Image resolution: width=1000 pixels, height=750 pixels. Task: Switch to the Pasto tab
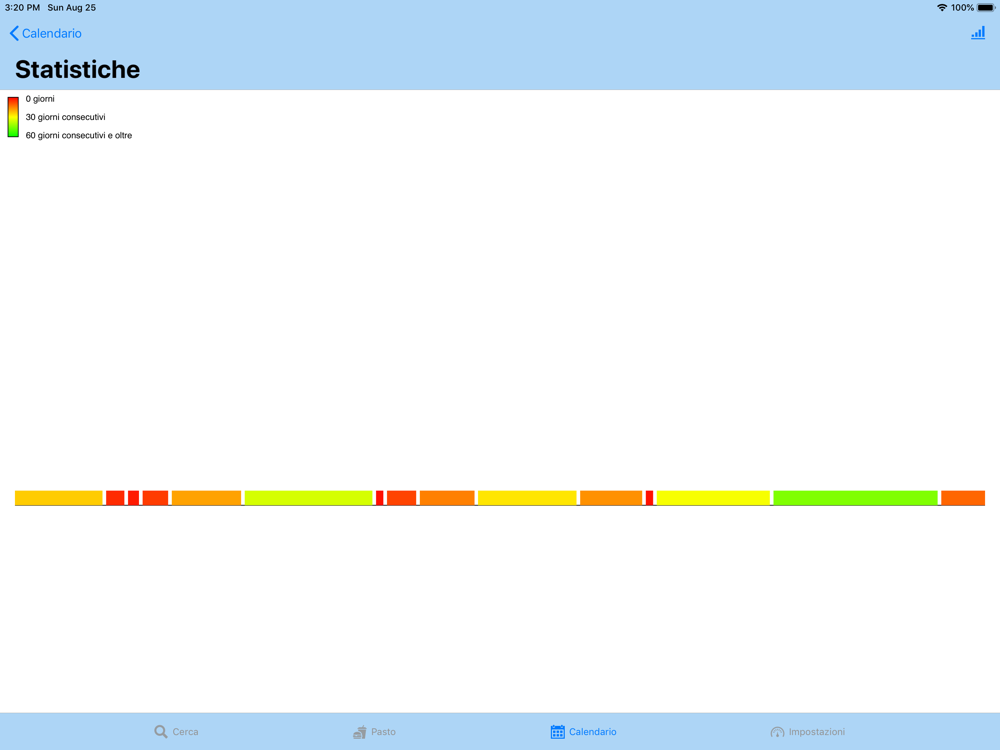pos(374,732)
